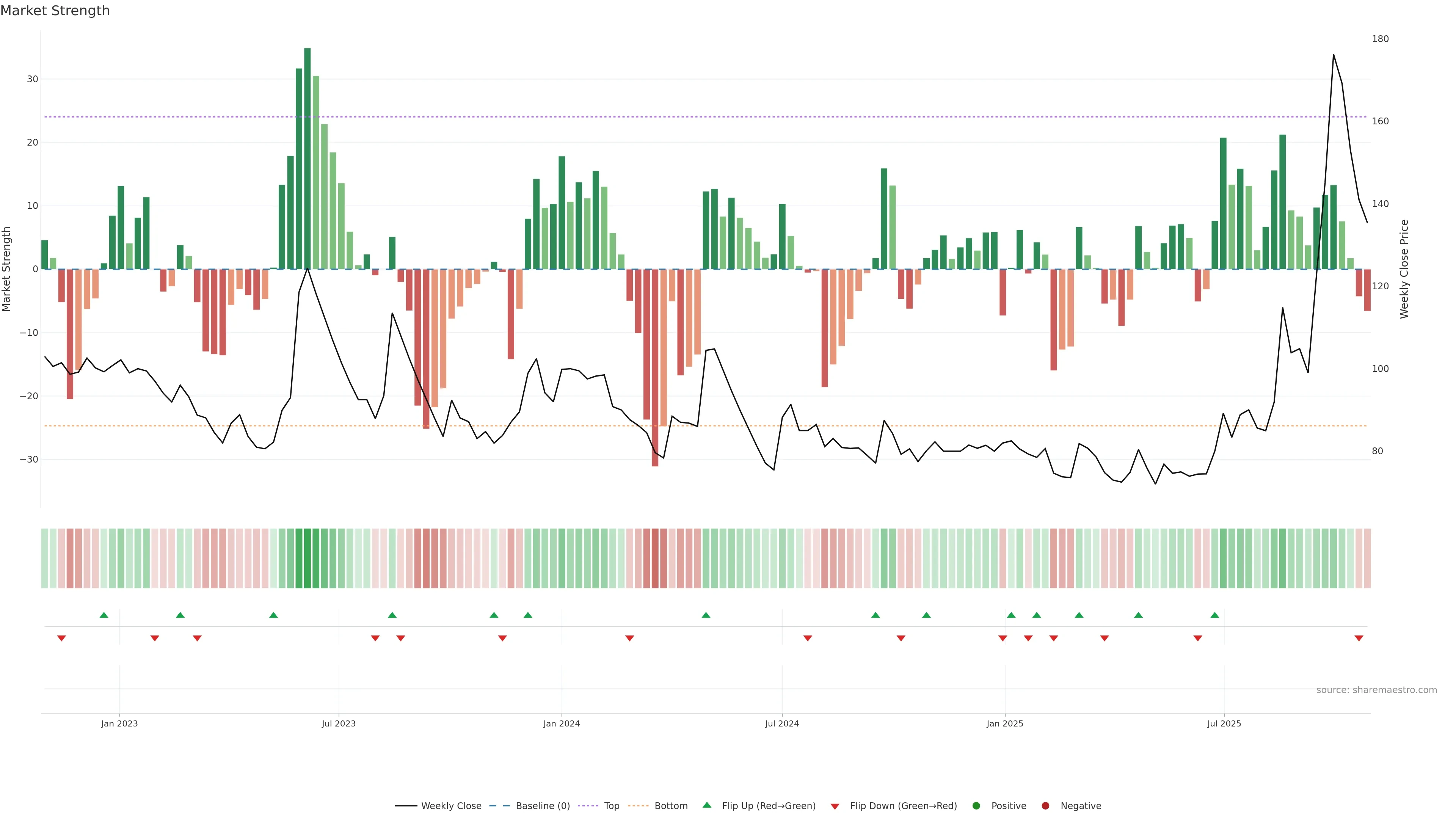The image size is (1456, 819).
Task: Click the deepest red bar below −30
Action: 655,367
